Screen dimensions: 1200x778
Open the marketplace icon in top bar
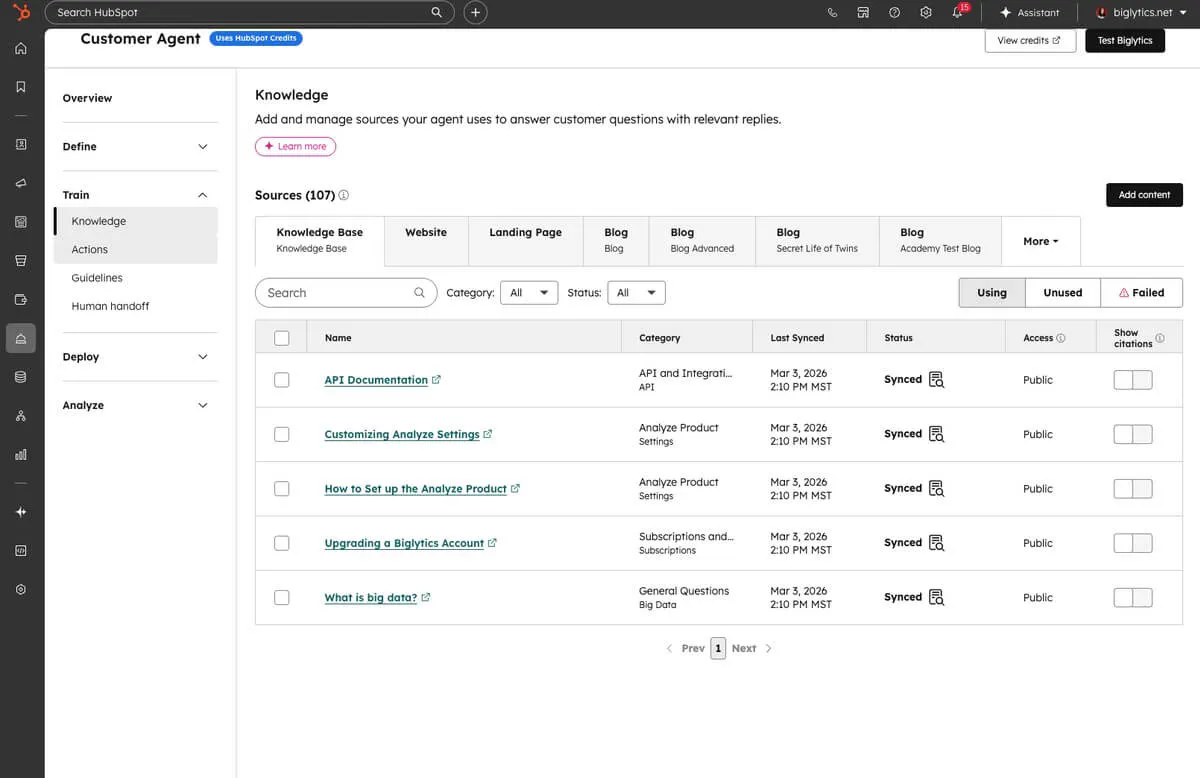click(863, 13)
